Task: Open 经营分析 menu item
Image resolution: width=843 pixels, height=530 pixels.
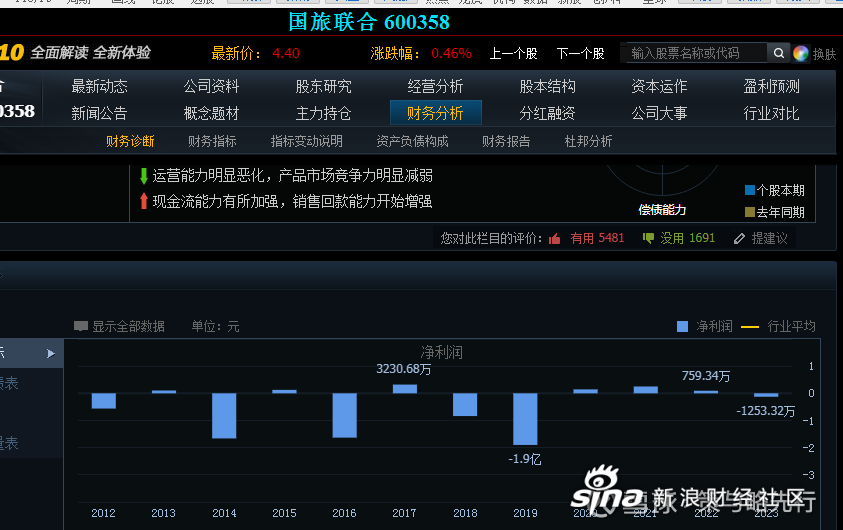Action: (x=435, y=86)
